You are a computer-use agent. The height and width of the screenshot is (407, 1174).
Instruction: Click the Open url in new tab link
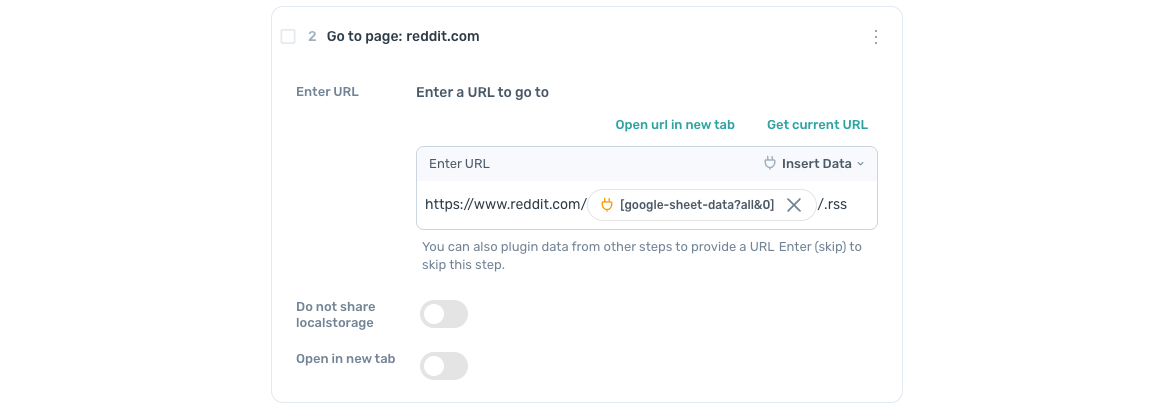pyautogui.click(x=675, y=125)
